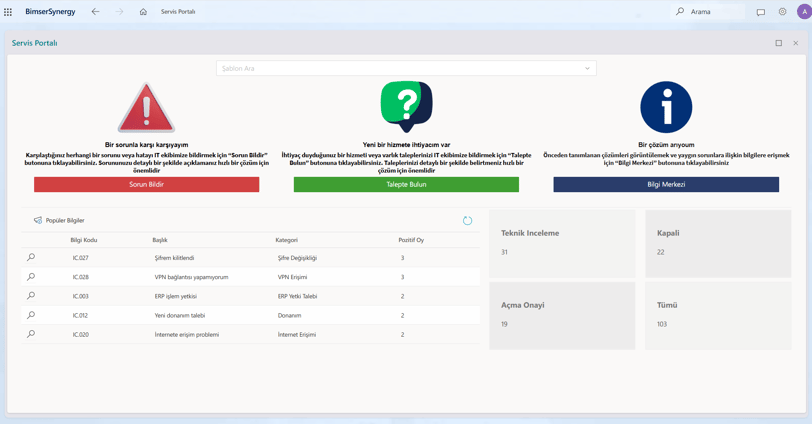Click the 'Bir sorunla karşı karşıyayım' heading
Viewport: 812px width, 424px height.
point(147,145)
